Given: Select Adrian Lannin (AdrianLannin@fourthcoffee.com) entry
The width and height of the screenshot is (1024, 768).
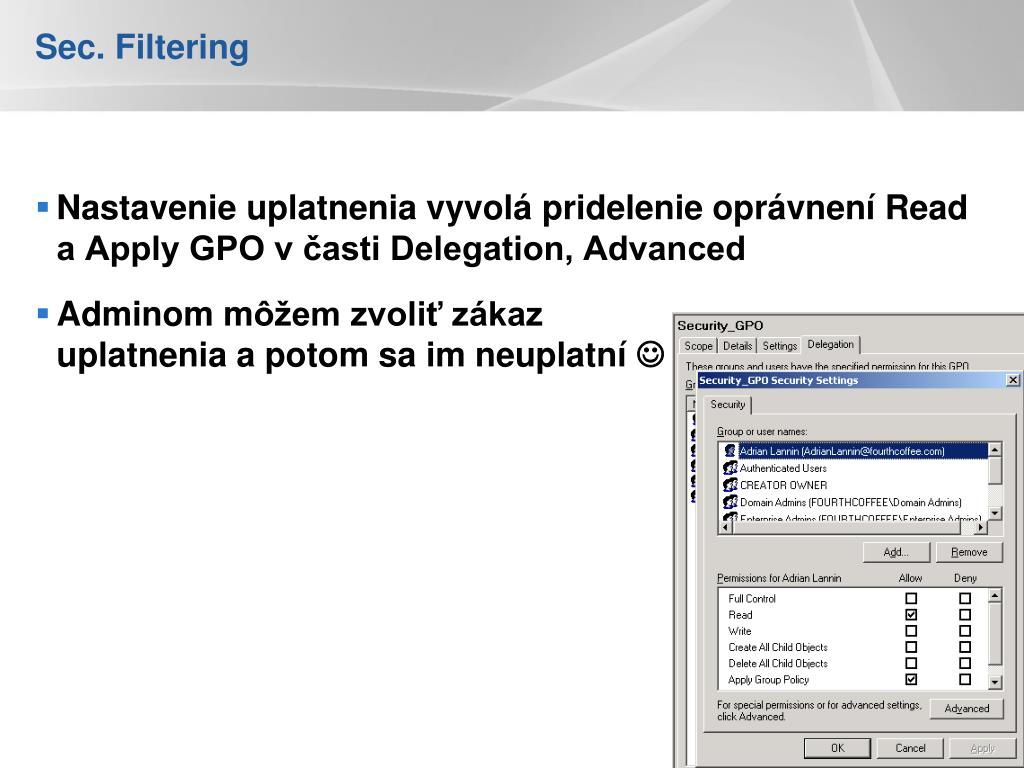Looking at the screenshot, I should 842,451.
